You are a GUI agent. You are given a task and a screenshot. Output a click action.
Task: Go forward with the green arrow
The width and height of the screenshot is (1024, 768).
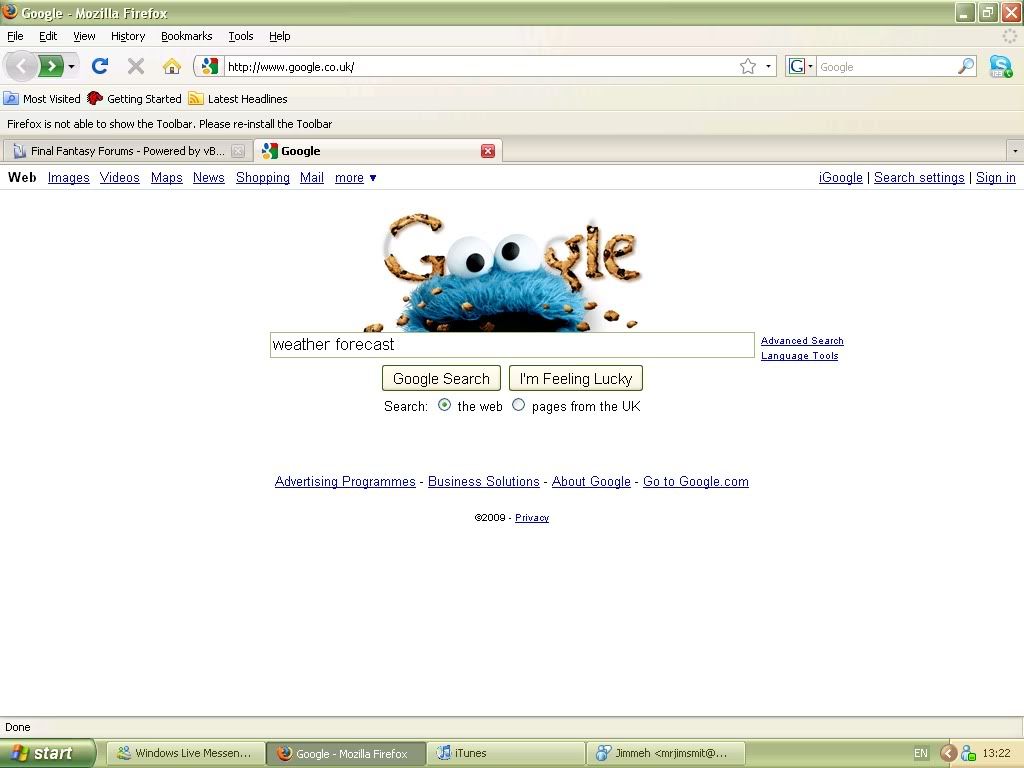click(x=50, y=66)
